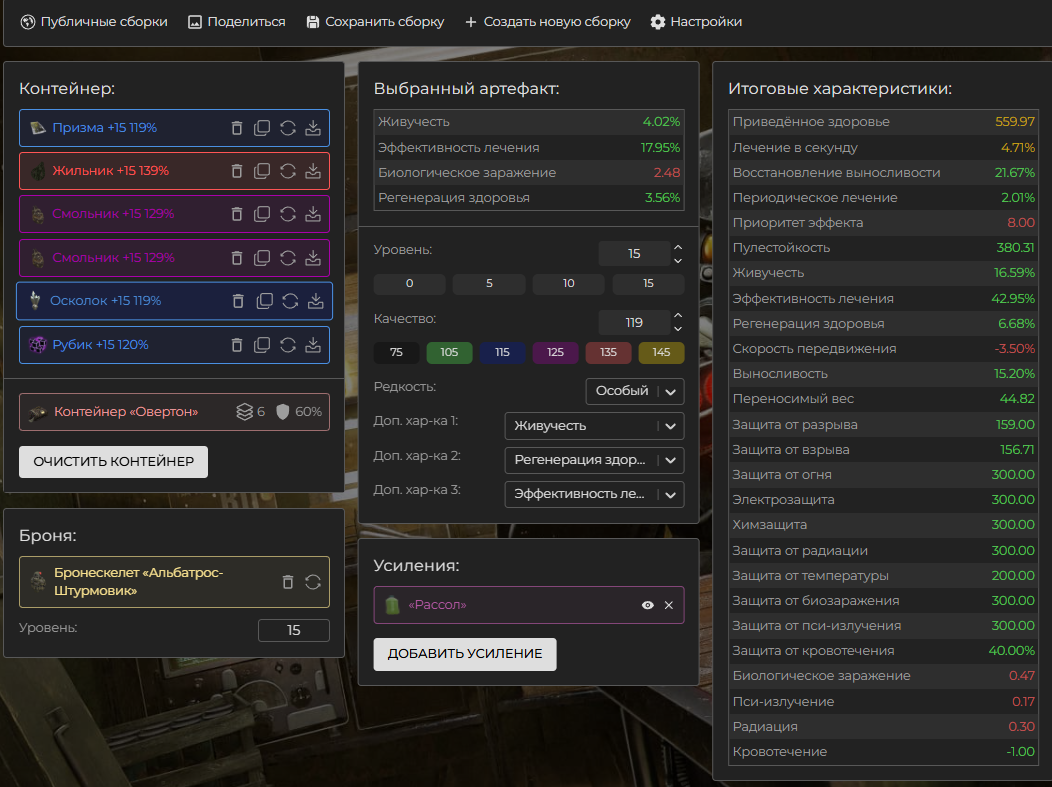Viewport: 1052px width, 787px height.
Task: Select yellow quality swatch 145
Action: pyautogui.click(x=662, y=353)
